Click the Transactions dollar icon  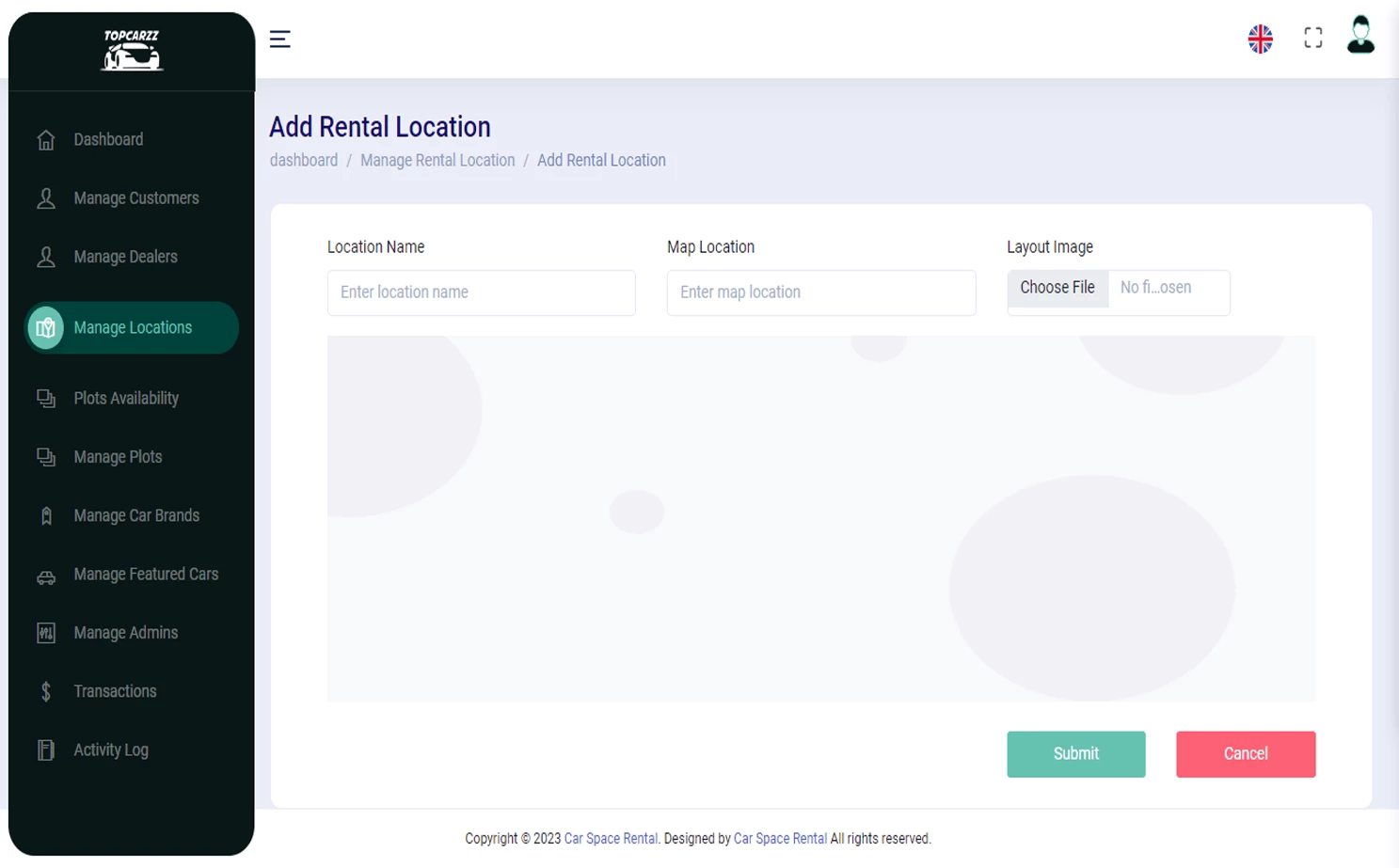click(x=46, y=690)
